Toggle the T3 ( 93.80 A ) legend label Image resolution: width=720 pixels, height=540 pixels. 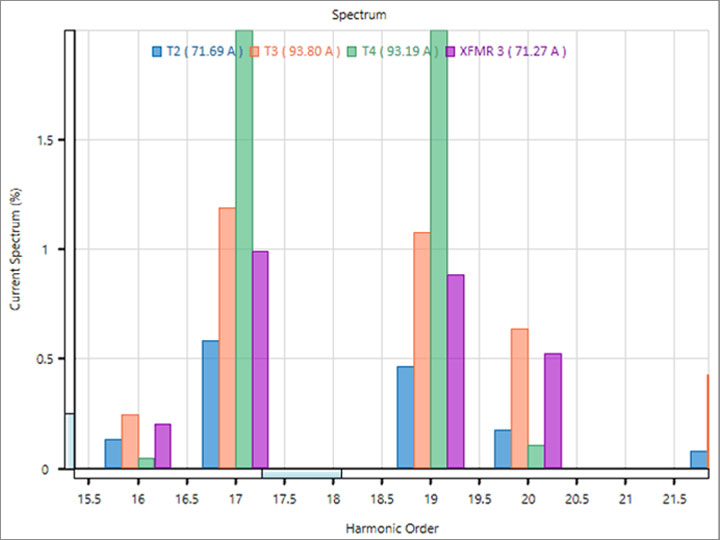302,51
